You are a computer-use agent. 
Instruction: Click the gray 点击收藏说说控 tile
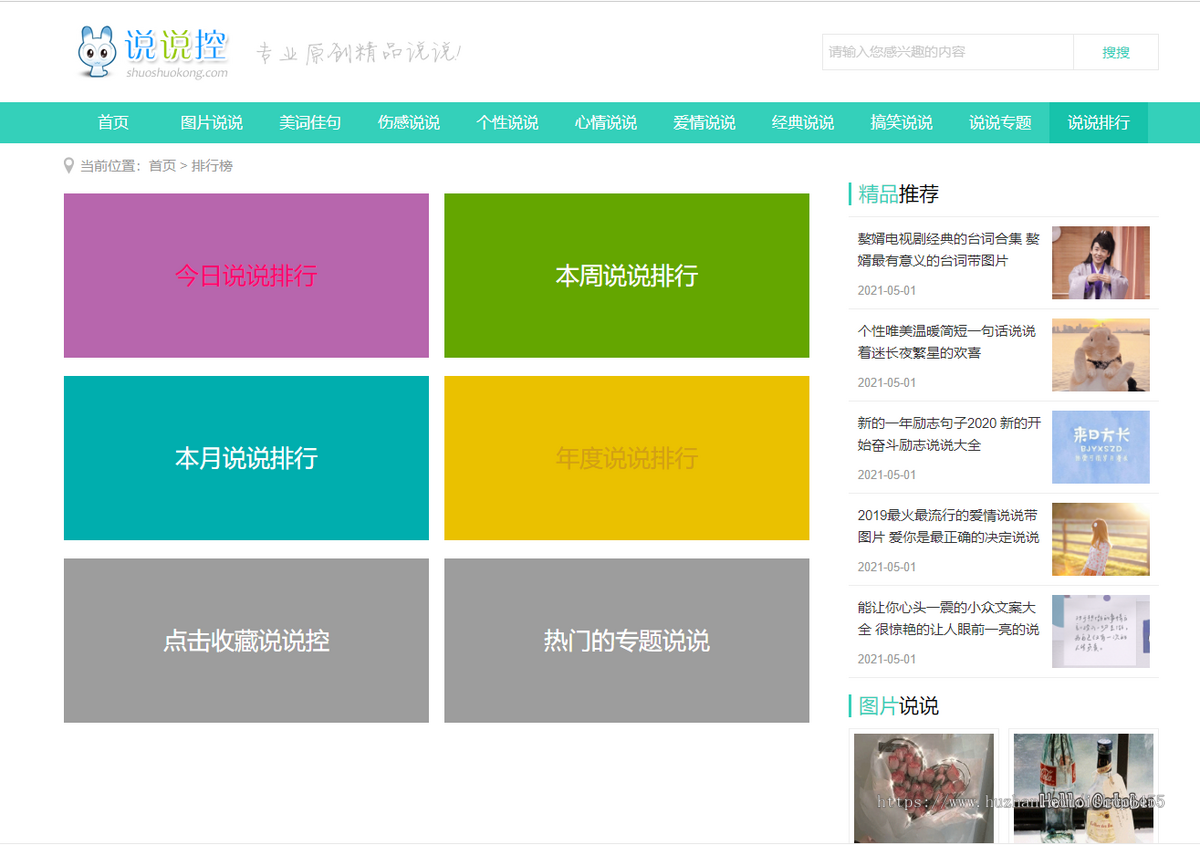[246, 640]
